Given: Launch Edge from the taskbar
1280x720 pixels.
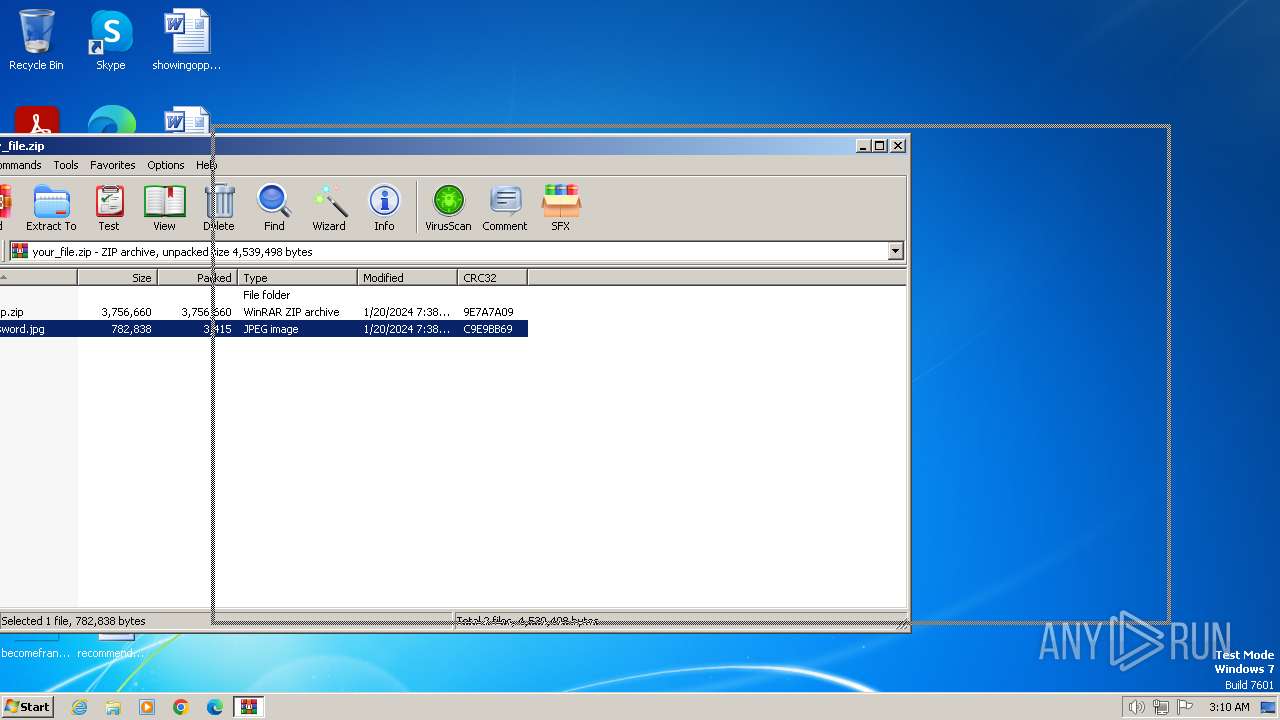Looking at the screenshot, I should (x=215, y=707).
